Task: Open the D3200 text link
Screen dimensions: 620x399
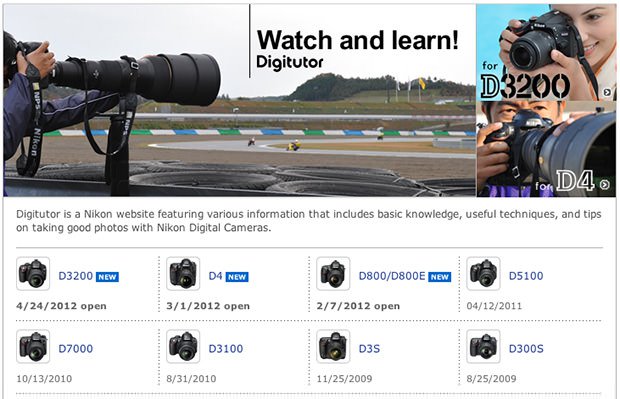Action: pyautogui.click(x=76, y=276)
